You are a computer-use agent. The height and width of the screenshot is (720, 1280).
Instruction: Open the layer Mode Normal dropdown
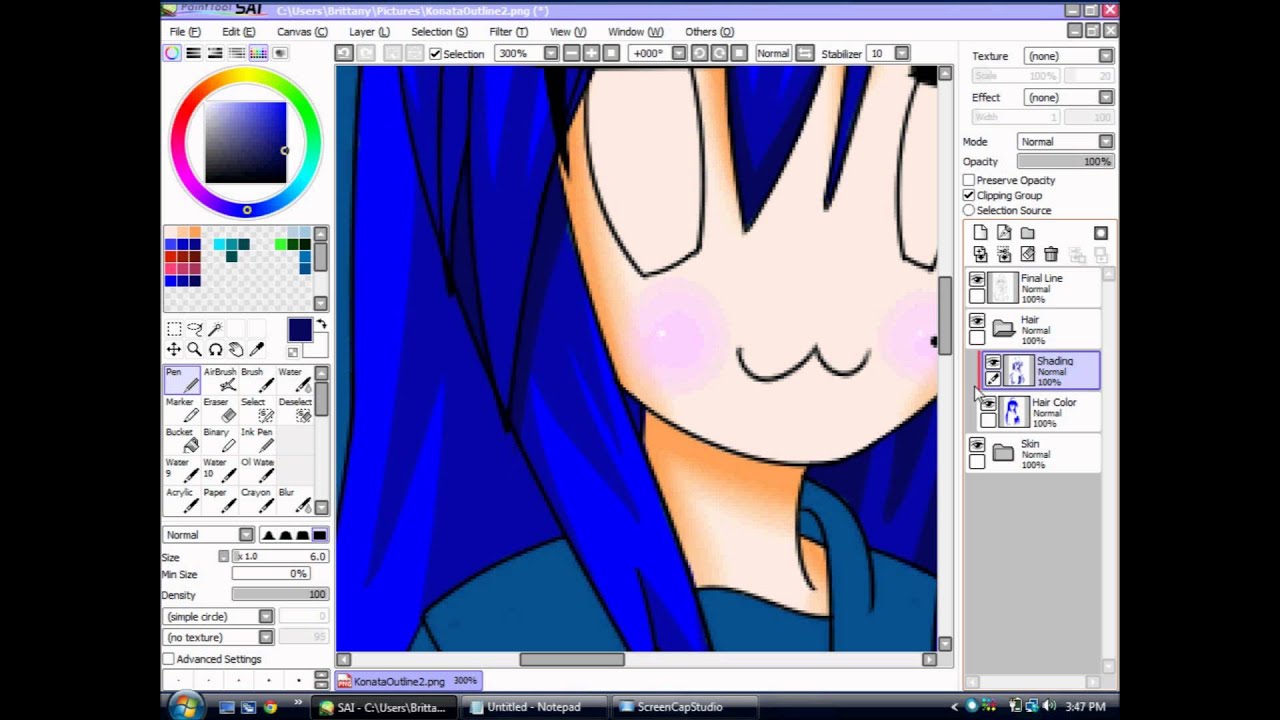tap(1106, 142)
